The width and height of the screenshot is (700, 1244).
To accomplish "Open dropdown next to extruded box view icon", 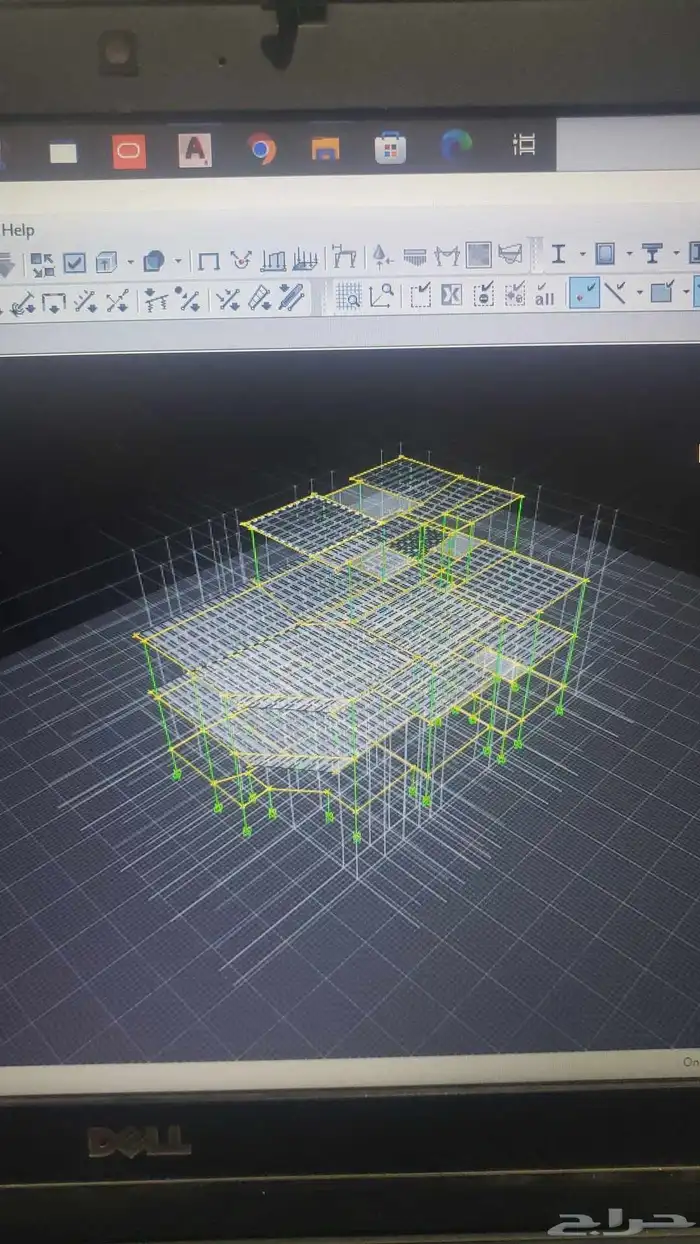I will (130, 263).
